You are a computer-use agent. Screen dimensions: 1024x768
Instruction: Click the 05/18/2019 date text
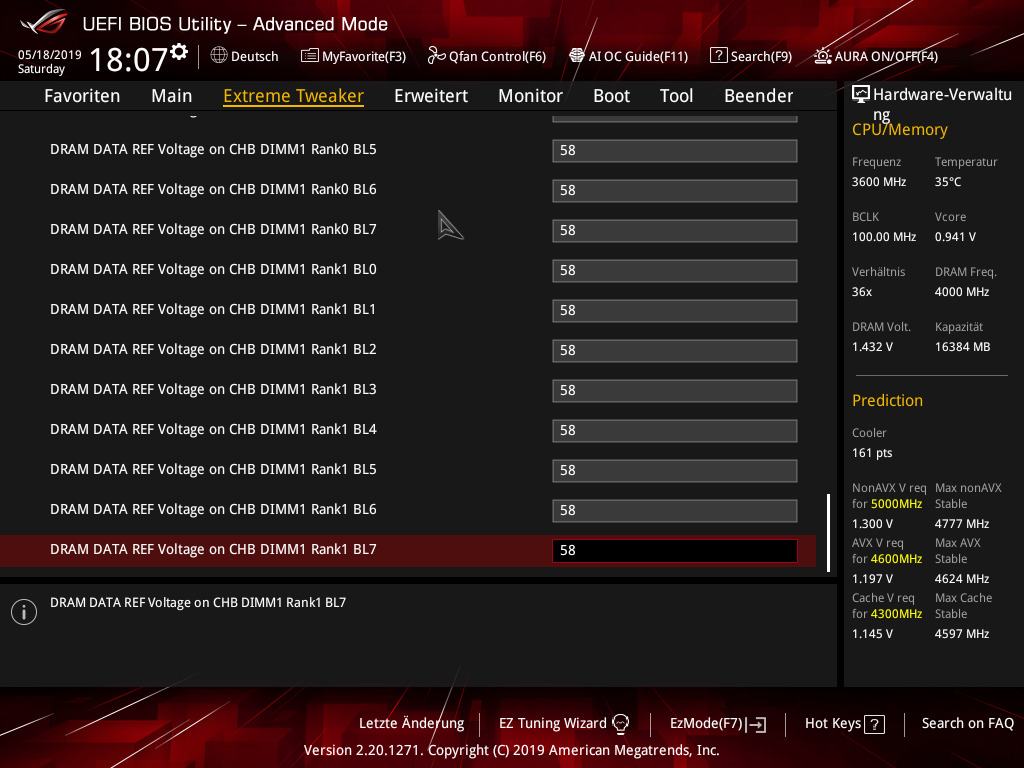coord(50,55)
